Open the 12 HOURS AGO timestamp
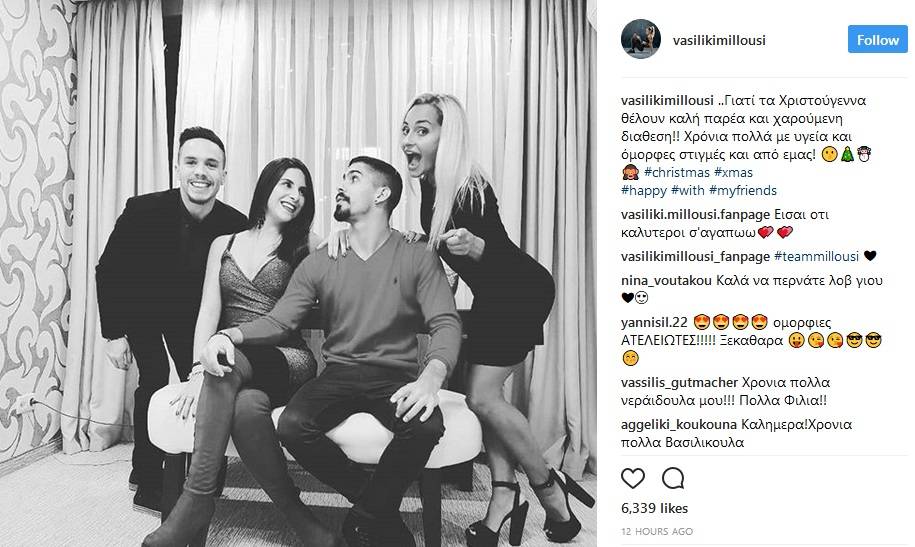The width and height of the screenshot is (915, 547). [x=656, y=532]
